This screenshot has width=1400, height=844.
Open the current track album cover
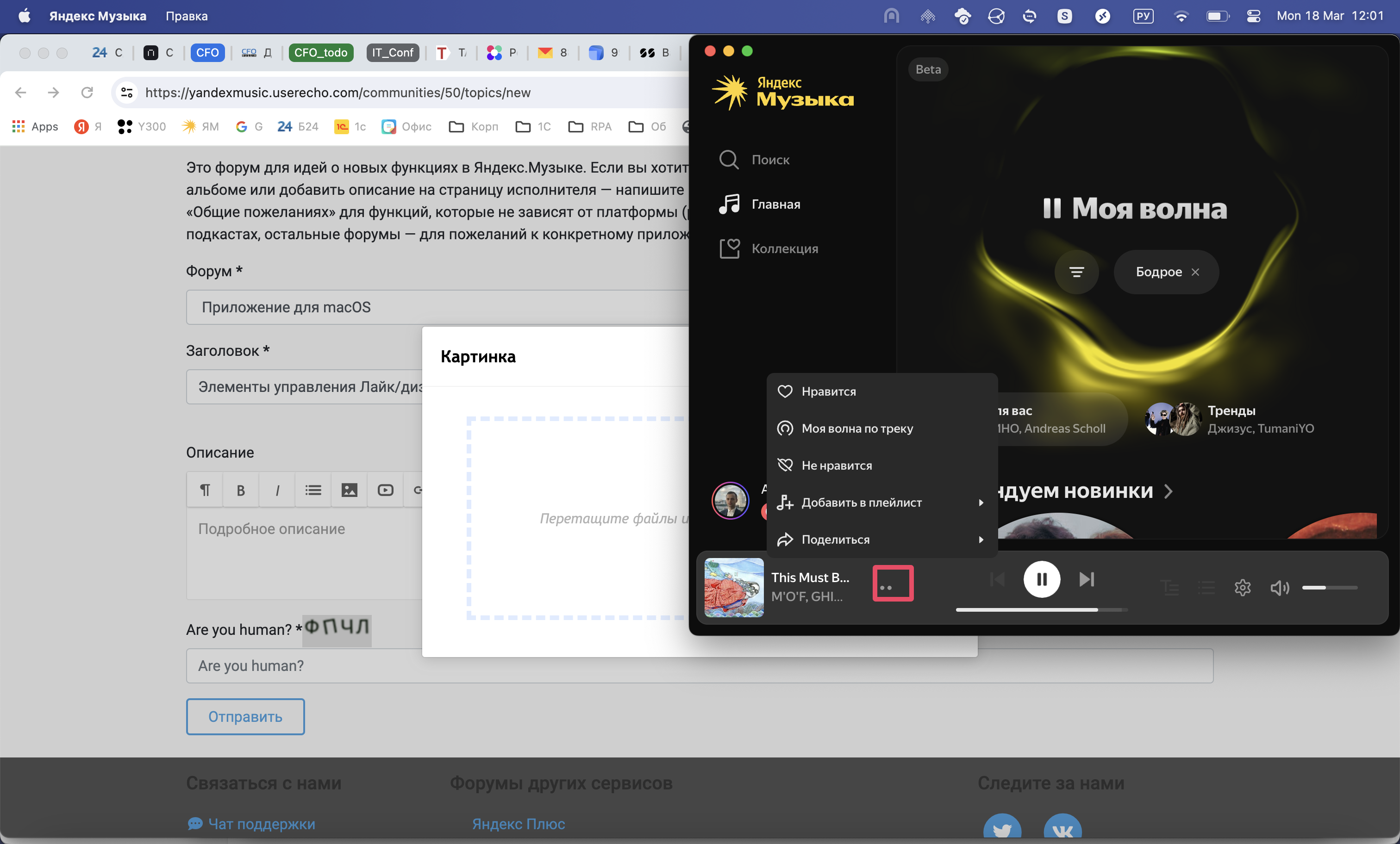point(734,587)
